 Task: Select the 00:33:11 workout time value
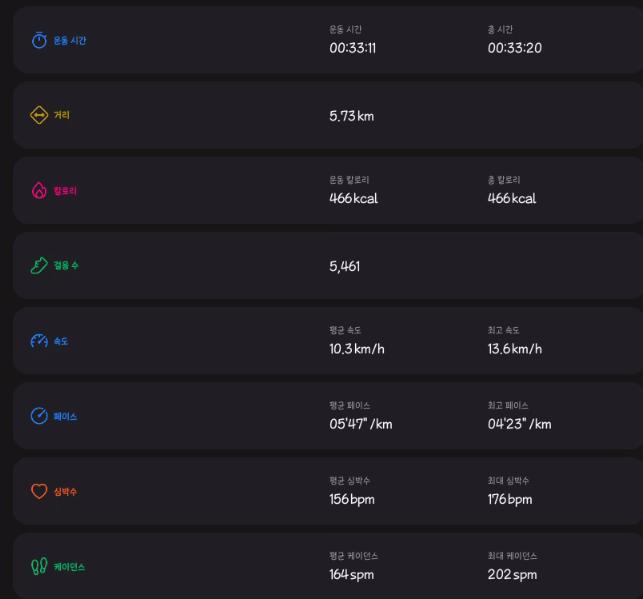click(352, 48)
